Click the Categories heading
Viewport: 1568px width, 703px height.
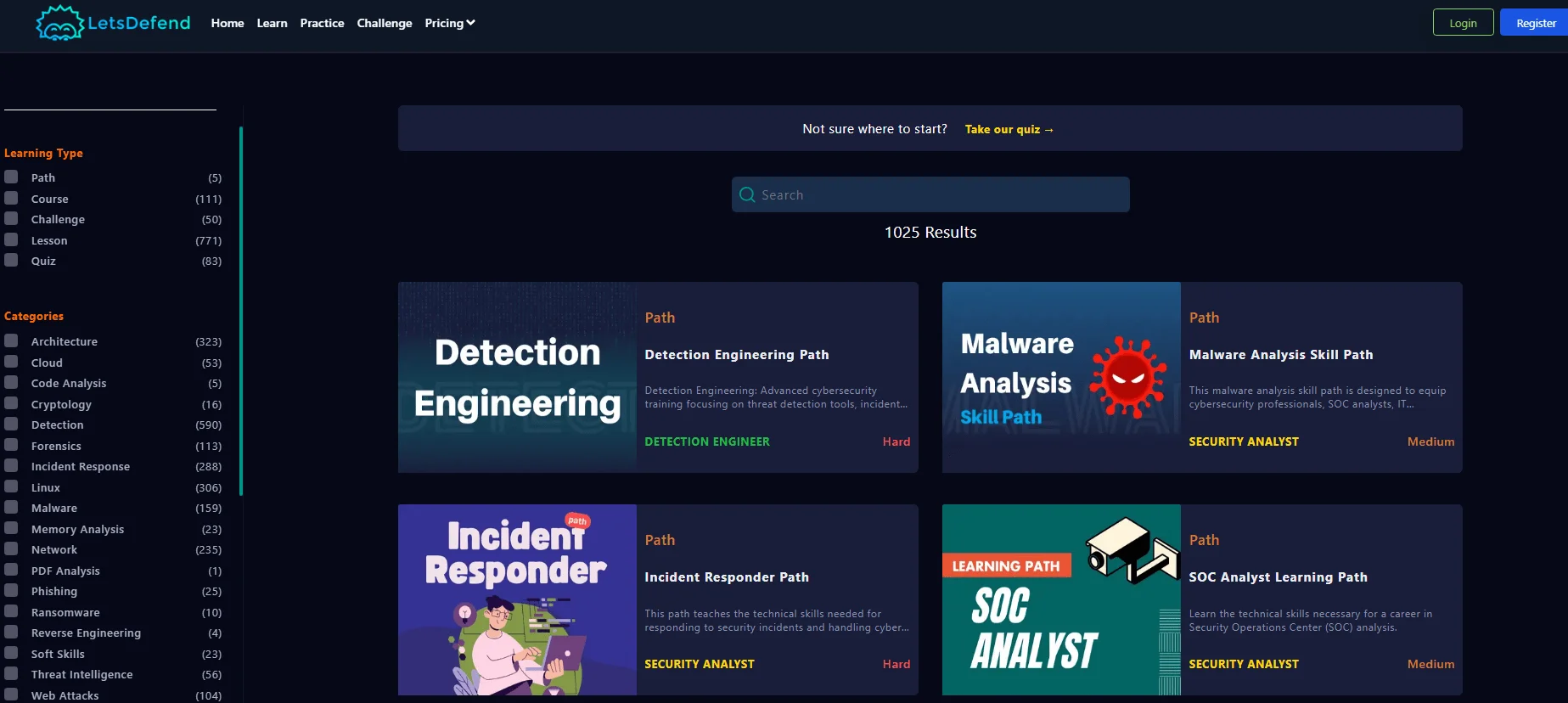coord(34,316)
